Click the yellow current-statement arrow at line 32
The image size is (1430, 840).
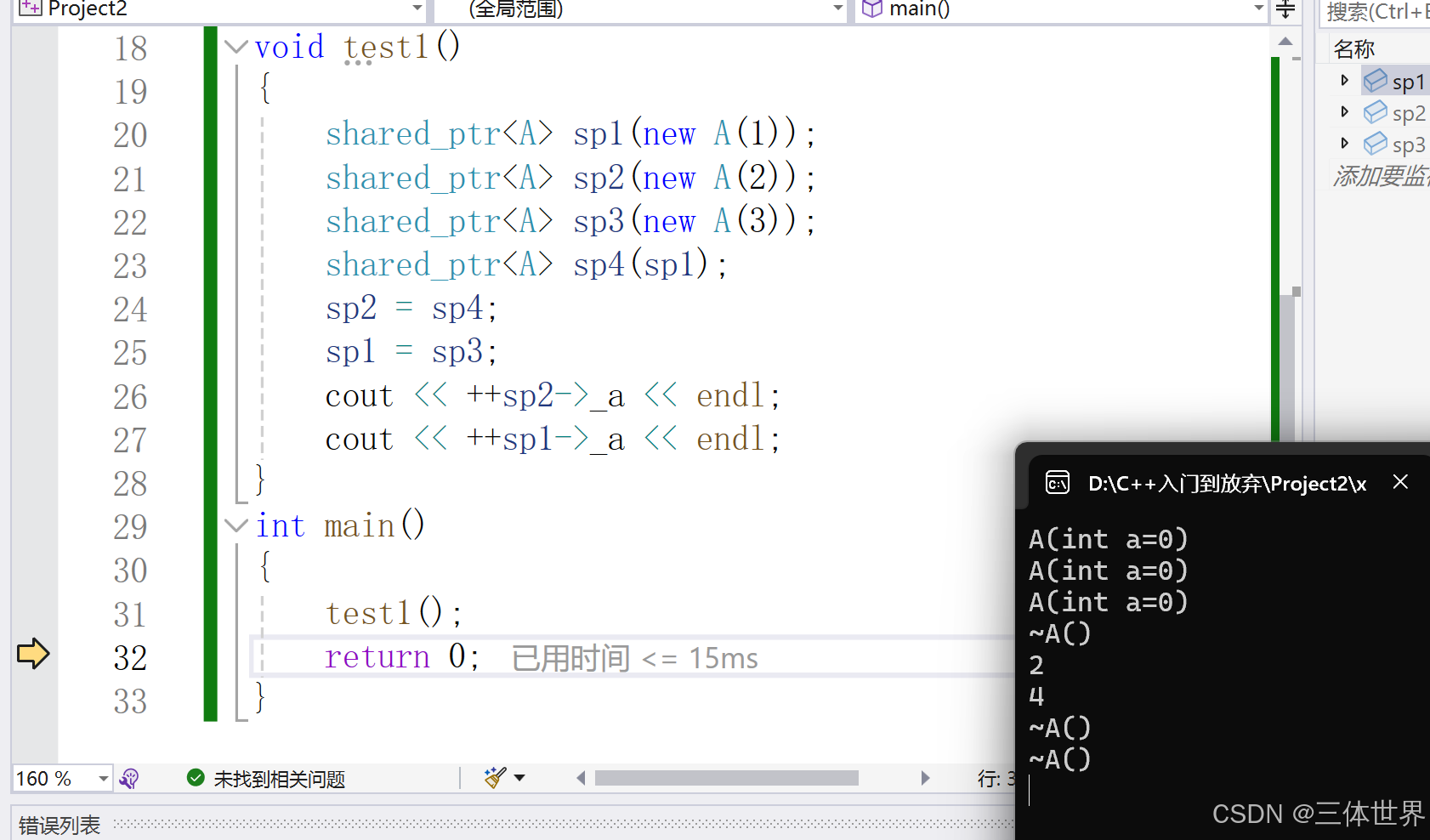point(33,654)
